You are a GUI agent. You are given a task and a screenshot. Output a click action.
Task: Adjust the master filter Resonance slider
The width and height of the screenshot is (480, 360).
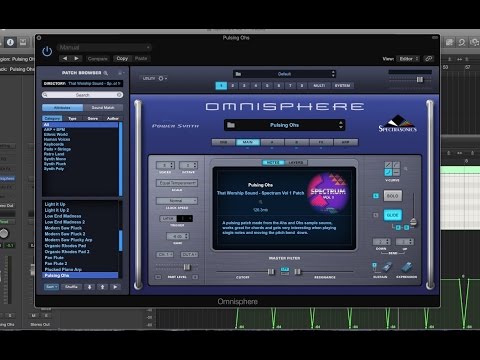tap(298, 272)
